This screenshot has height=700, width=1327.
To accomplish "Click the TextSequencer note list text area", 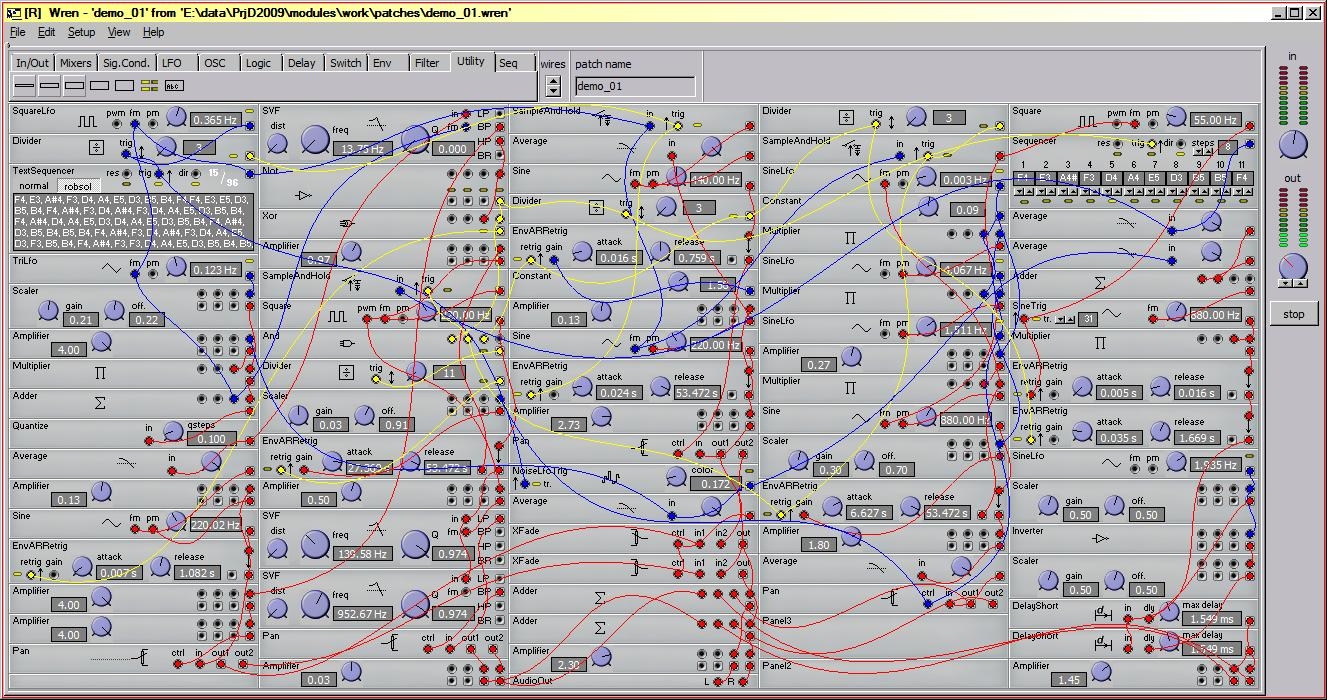I will [x=132, y=221].
